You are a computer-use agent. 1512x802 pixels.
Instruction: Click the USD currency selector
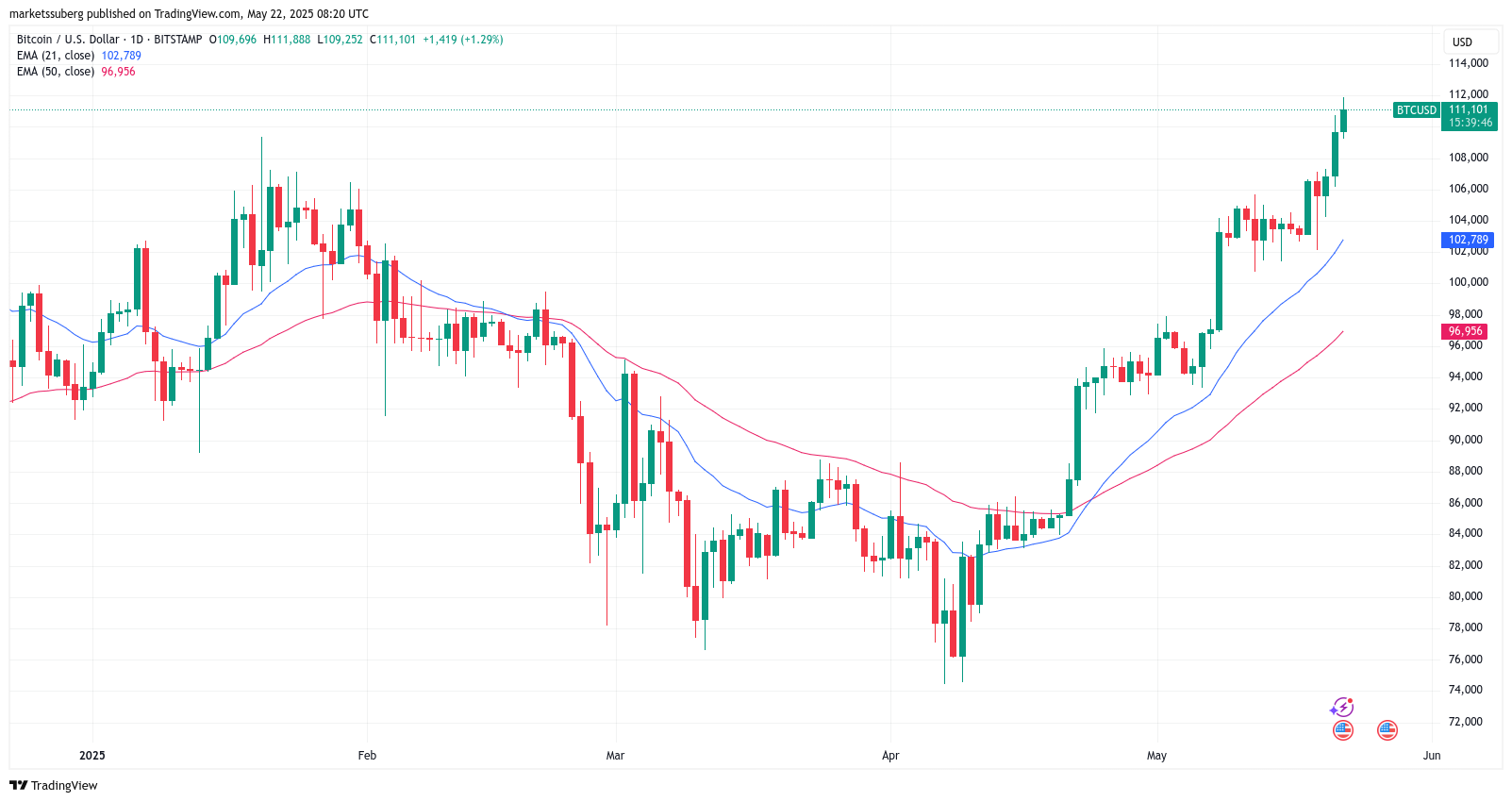(x=1462, y=42)
